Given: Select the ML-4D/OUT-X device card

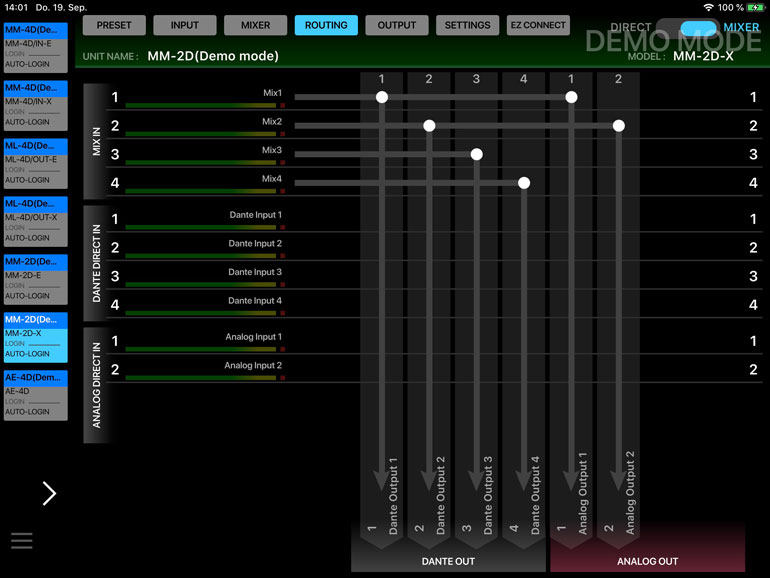Looking at the screenshot, I should point(36,221).
